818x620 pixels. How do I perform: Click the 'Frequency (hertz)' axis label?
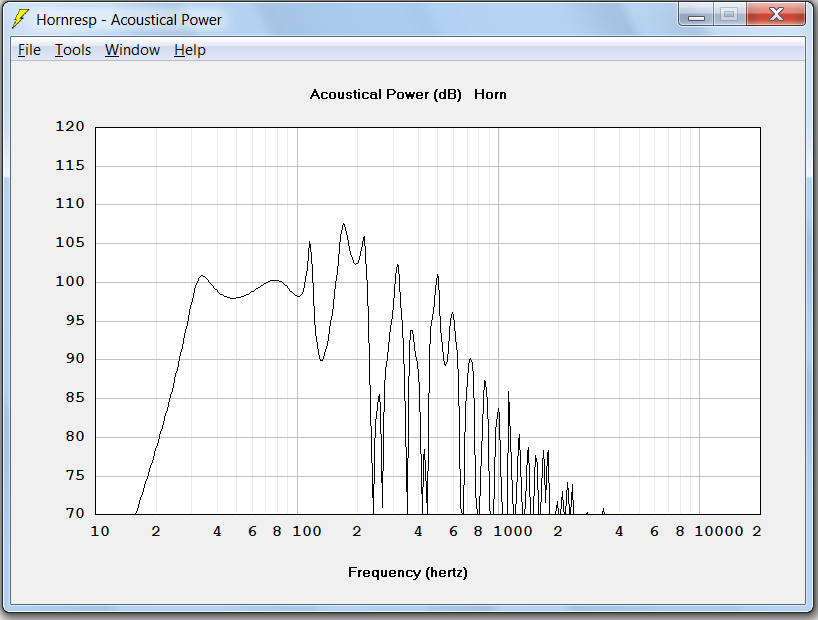(408, 573)
